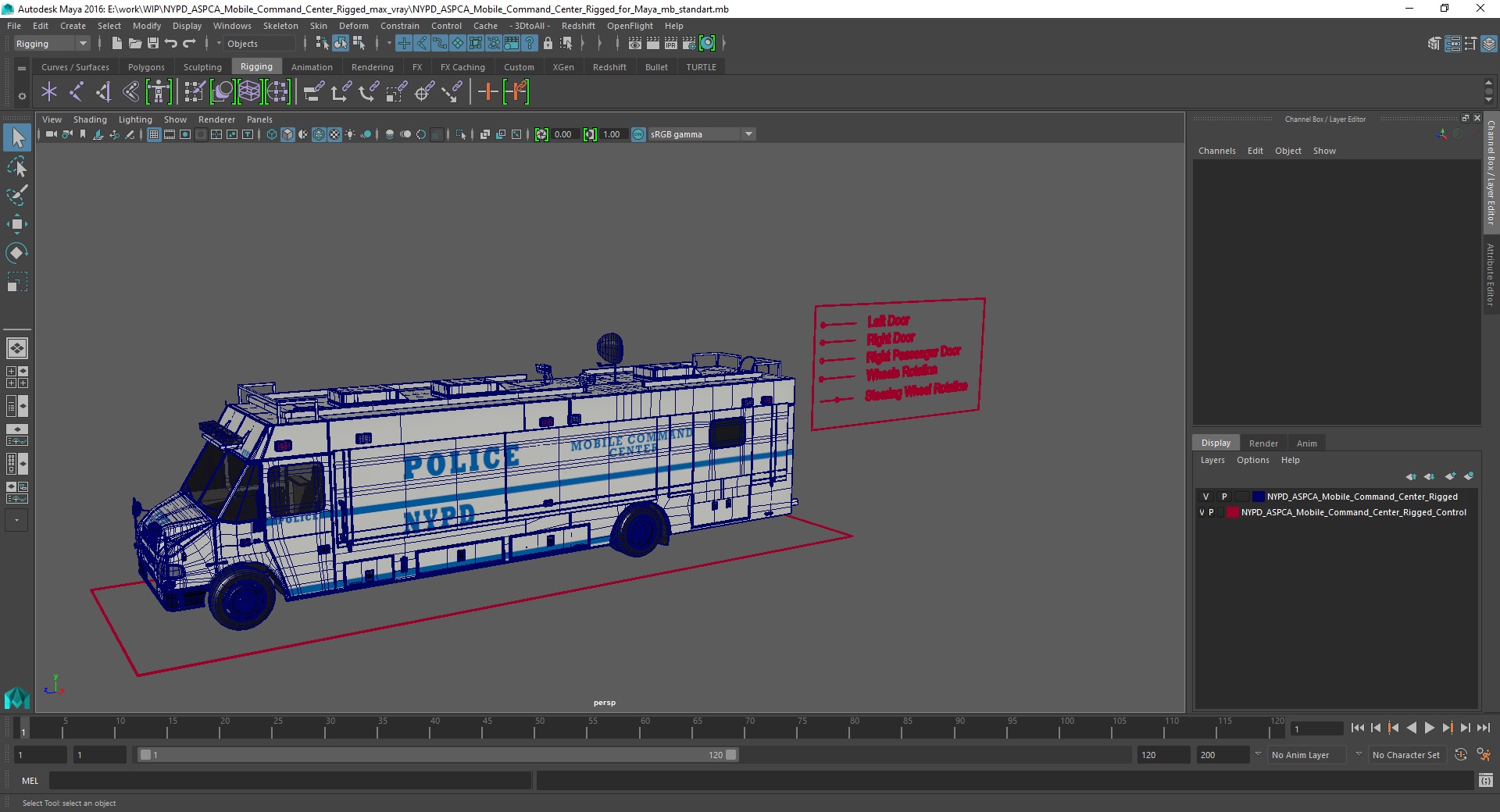Viewport: 1500px width, 812px height.
Task: Open the Render Settings clapboard icon
Action: [x=689, y=44]
